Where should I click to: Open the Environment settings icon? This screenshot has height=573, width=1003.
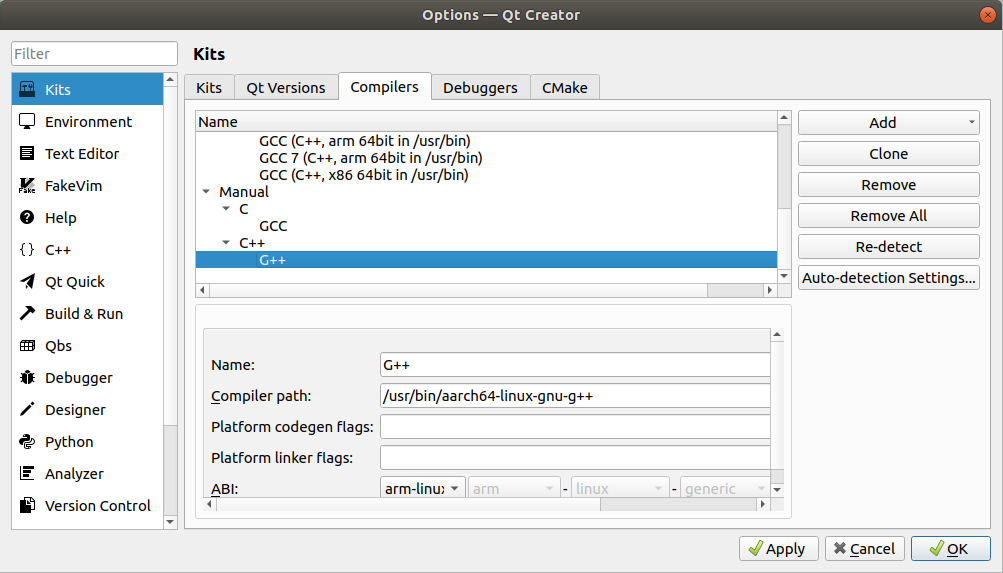coord(28,122)
